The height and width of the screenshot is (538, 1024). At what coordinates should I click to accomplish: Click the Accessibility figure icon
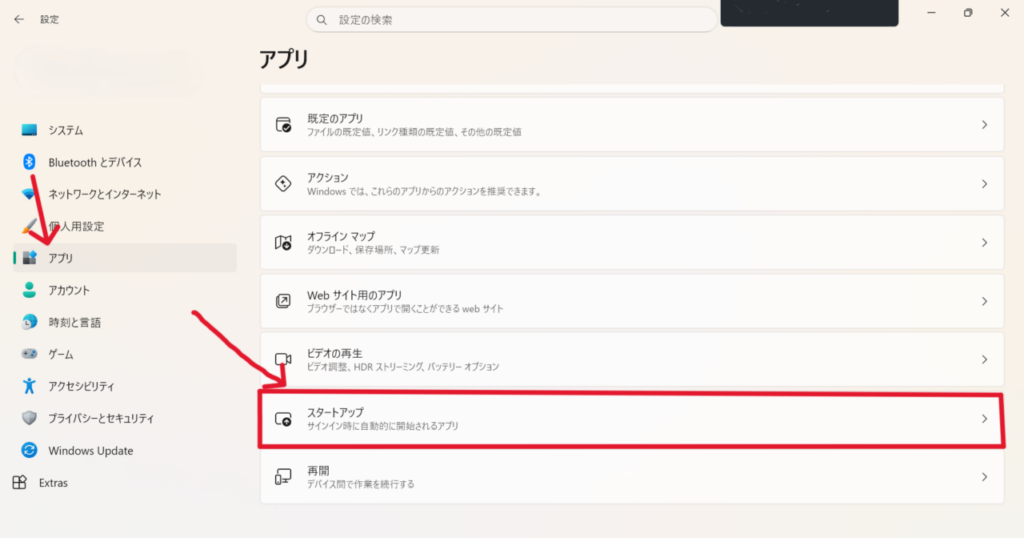tap(29, 386)
